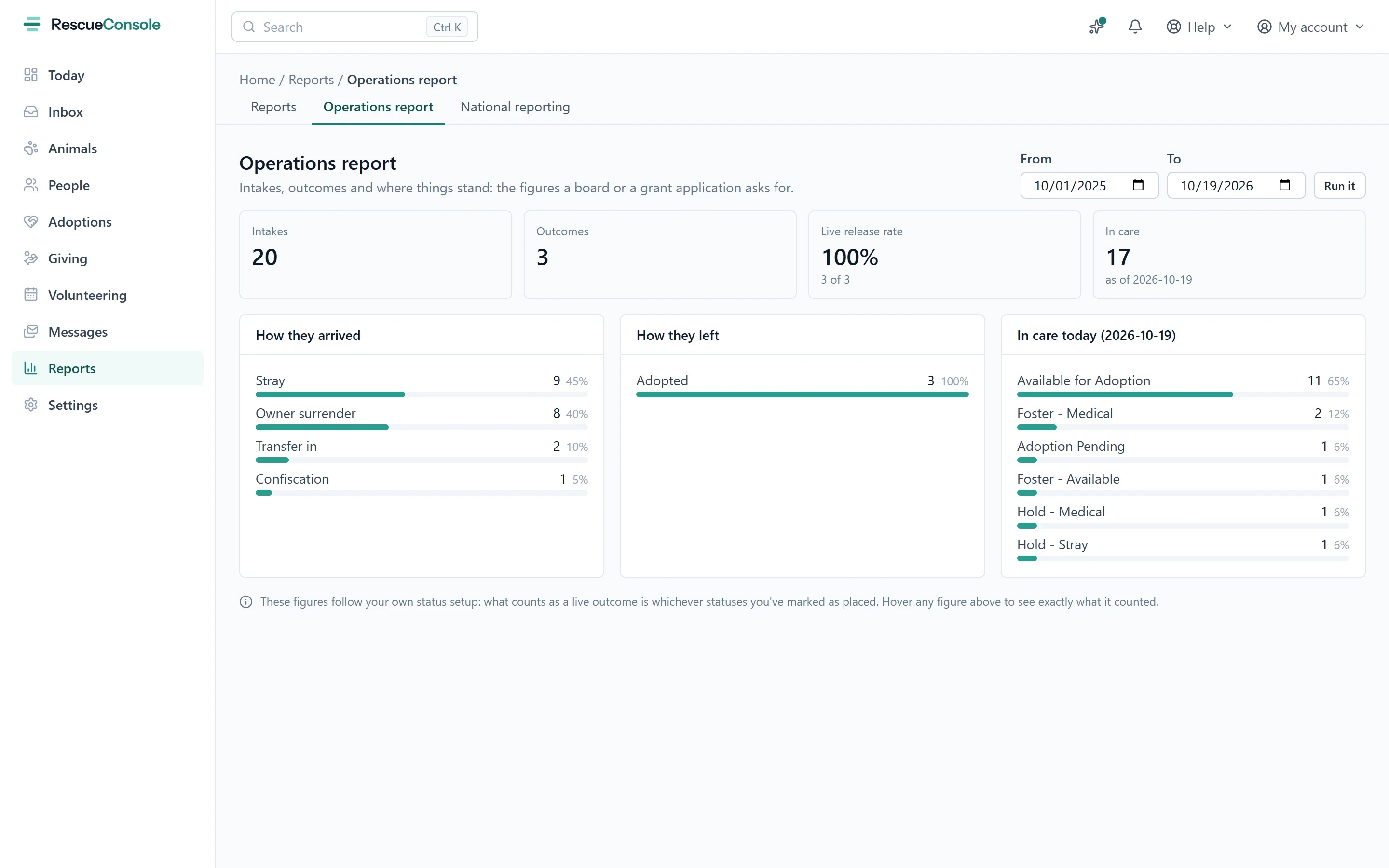Open the Messages mail icon
1389x868 pixels.
(x=31, y=332)
